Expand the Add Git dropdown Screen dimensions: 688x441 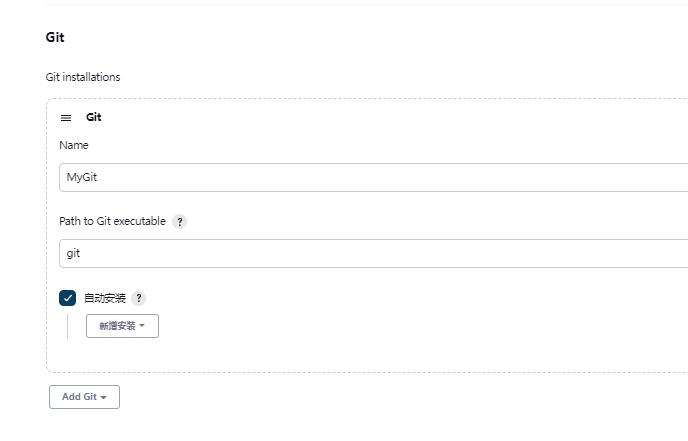point(84,397)
